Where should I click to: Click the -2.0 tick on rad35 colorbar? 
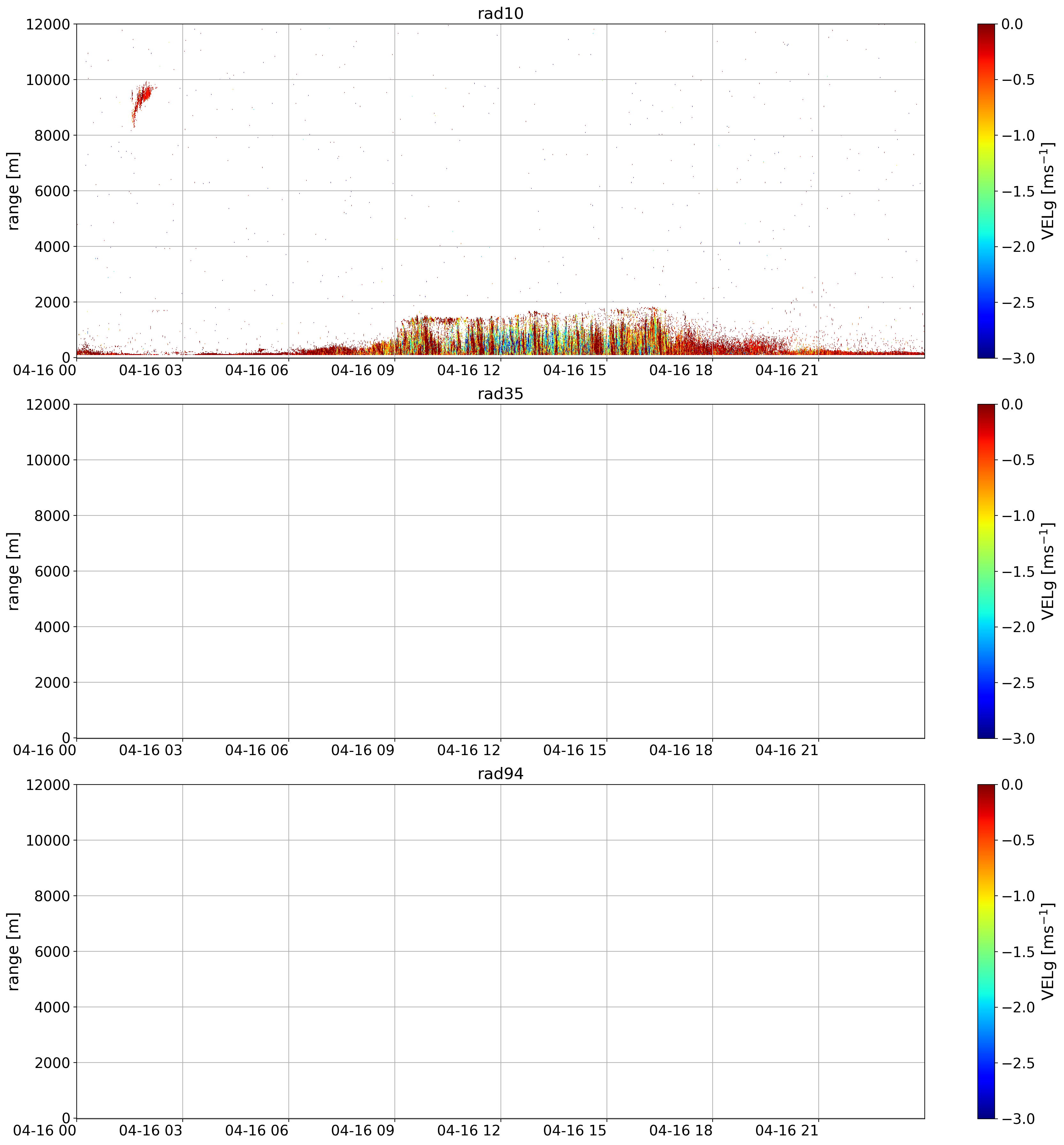click(1018, 627)
